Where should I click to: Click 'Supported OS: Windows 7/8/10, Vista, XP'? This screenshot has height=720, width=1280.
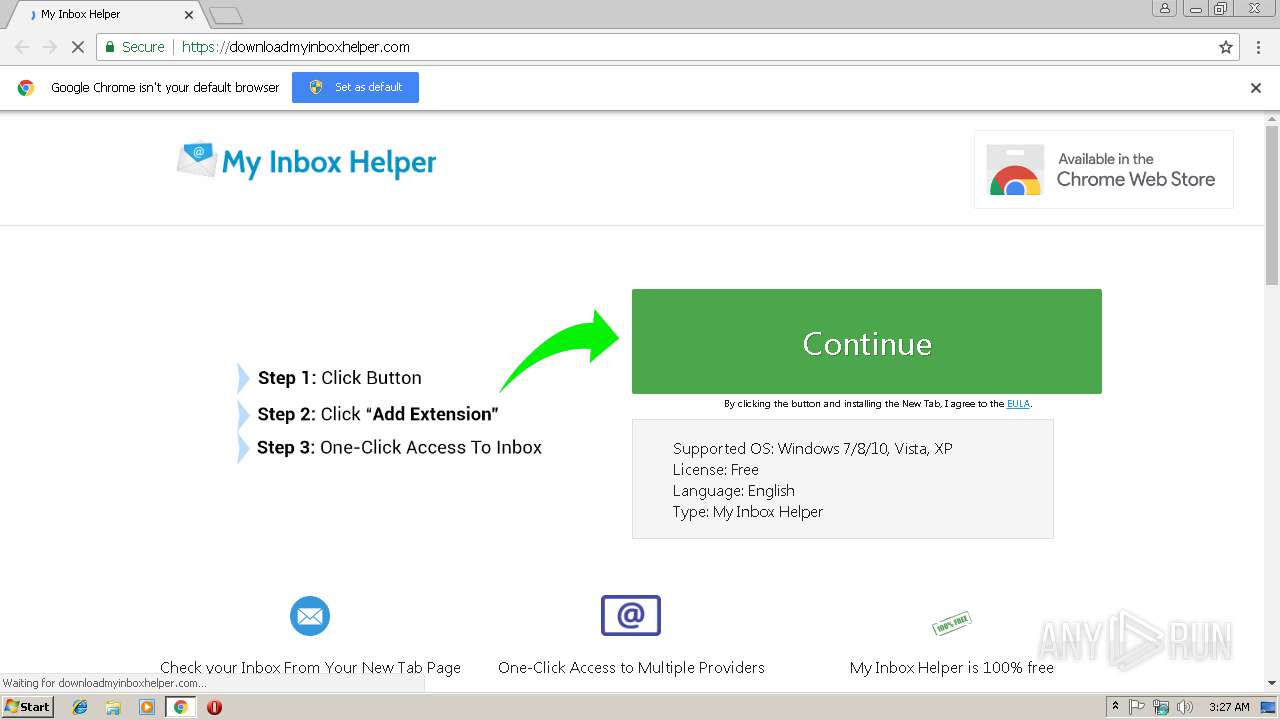click(812, 448)
